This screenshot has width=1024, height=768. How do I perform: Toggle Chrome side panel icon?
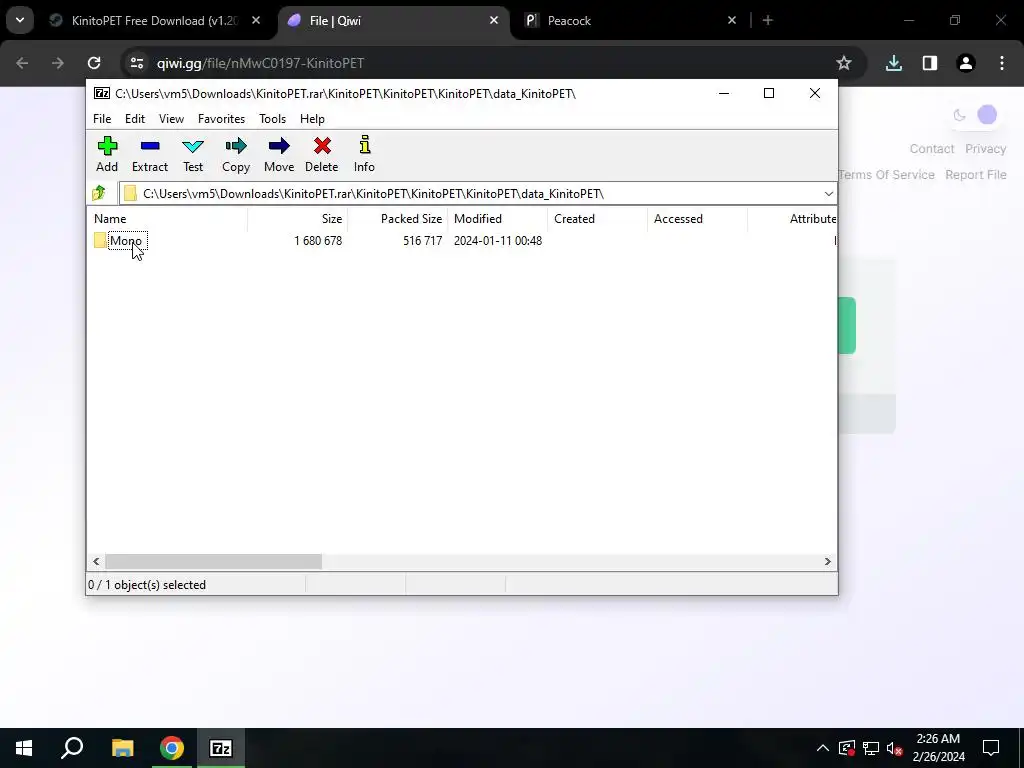[x=930, y=63]
